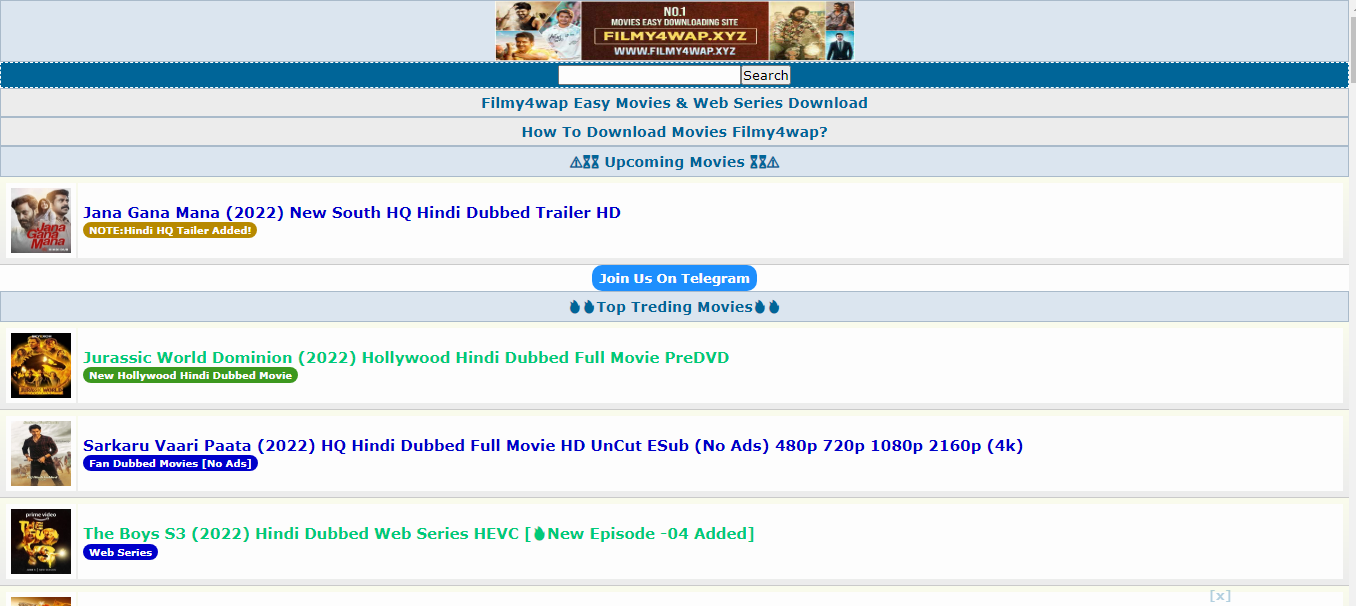Click Join Us On Telegram button

[x=674, y=278]
